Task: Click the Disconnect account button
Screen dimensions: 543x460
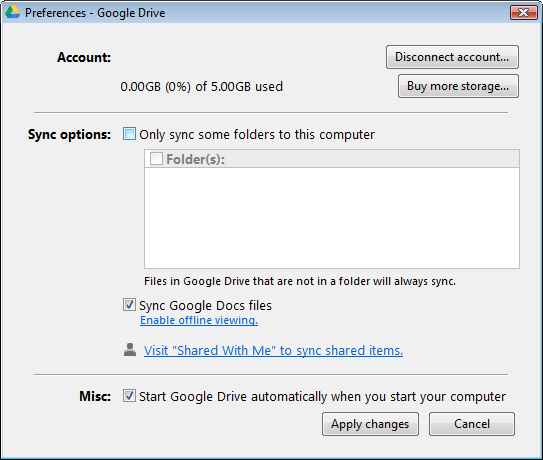Action: 452,57
